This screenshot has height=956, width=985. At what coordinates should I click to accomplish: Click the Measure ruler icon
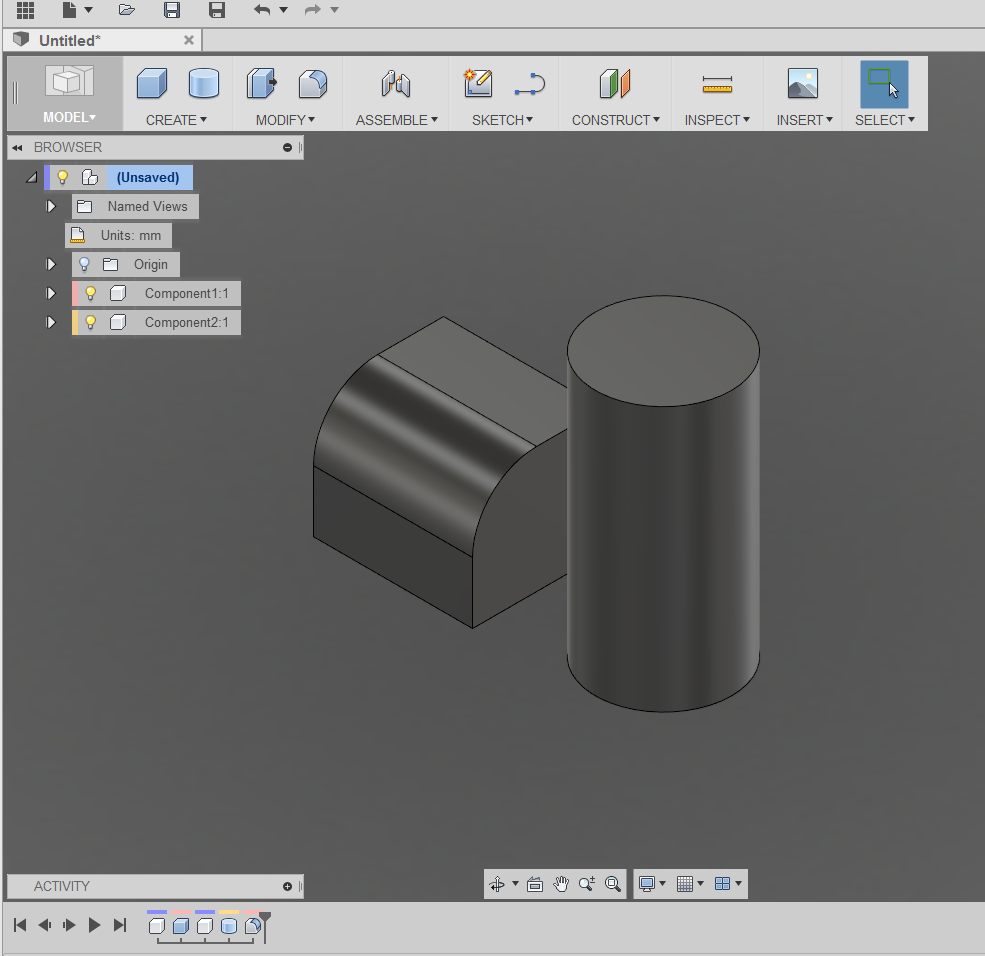pyautogui.click(x=717, y=84)
